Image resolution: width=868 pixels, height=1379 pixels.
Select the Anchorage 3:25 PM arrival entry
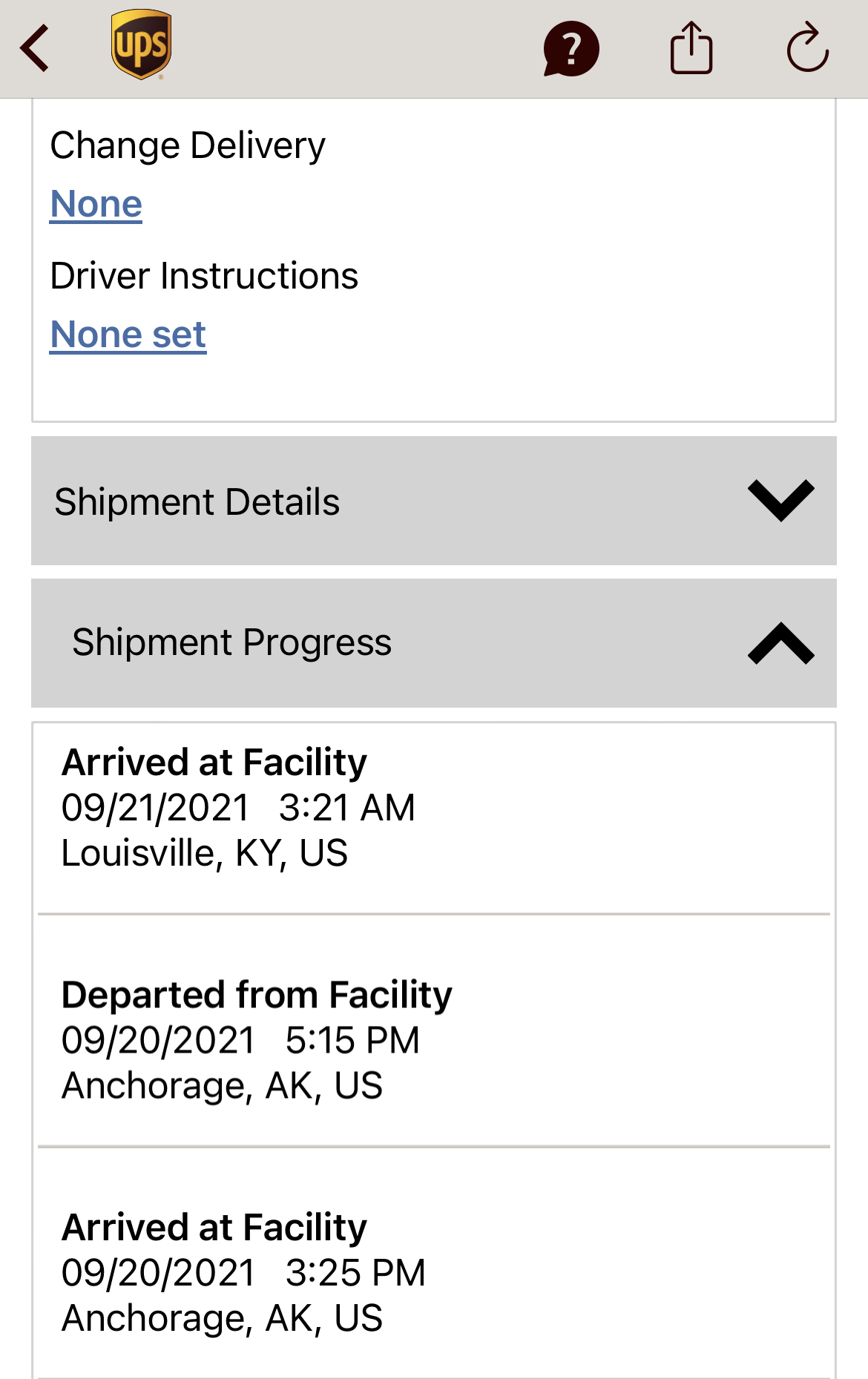[434, 1271]
